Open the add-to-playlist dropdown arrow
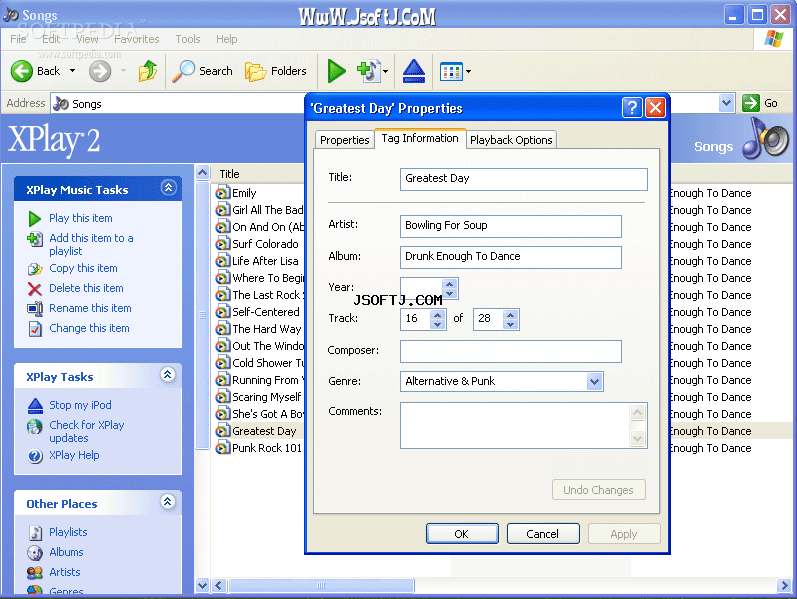Image resolution: width=797 pixels, height=599 pixels. point(385,72)
